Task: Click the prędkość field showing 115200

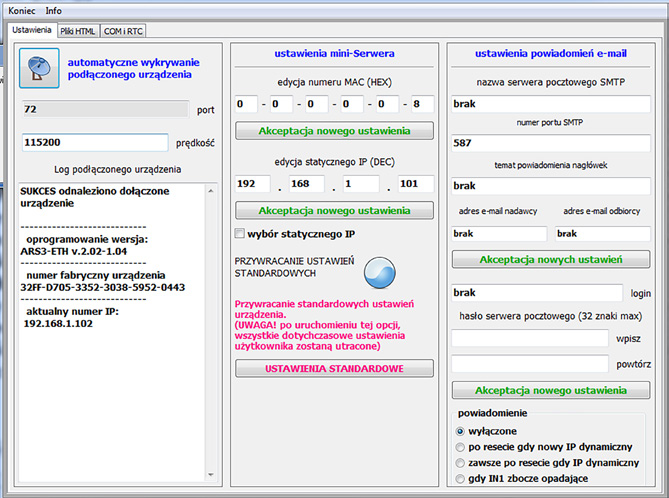Action: point(95,143)
